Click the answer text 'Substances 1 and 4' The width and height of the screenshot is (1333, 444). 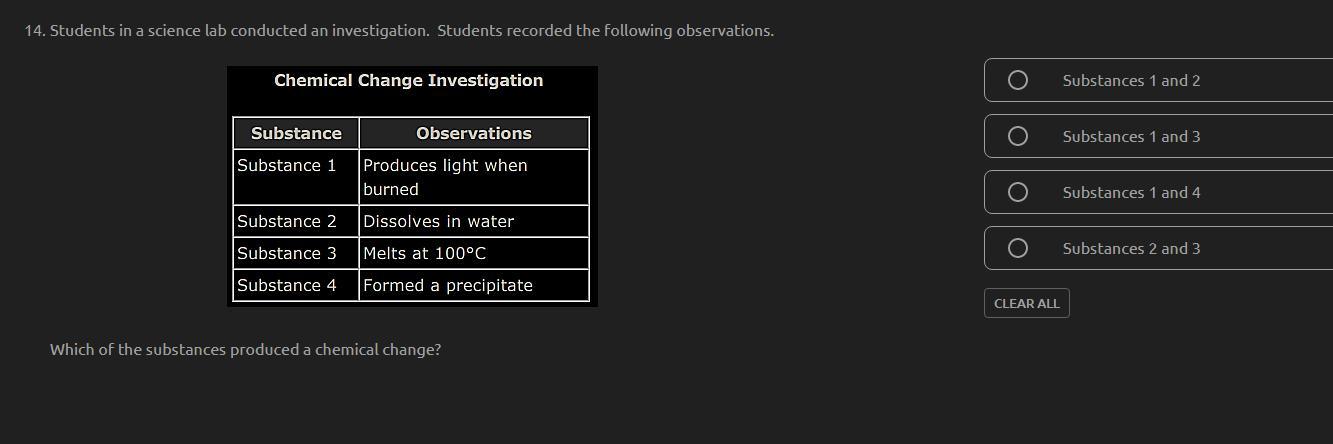click(x=1131, y=193)
